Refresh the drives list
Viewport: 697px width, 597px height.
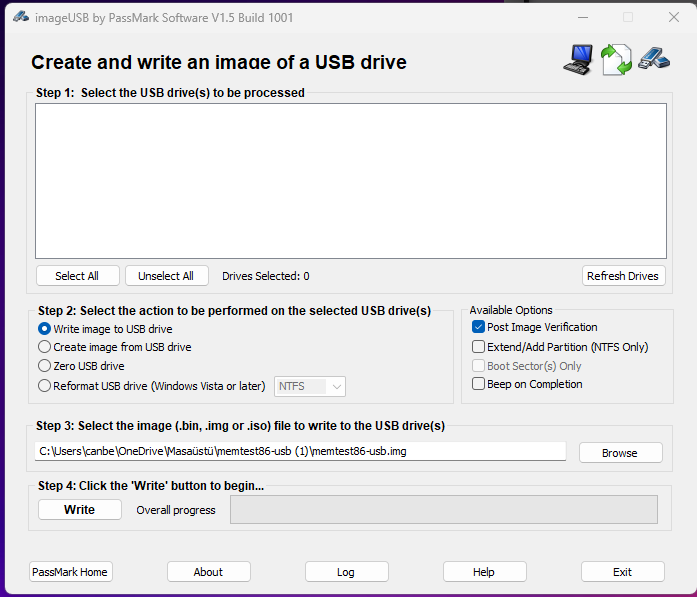click(623, 276)
